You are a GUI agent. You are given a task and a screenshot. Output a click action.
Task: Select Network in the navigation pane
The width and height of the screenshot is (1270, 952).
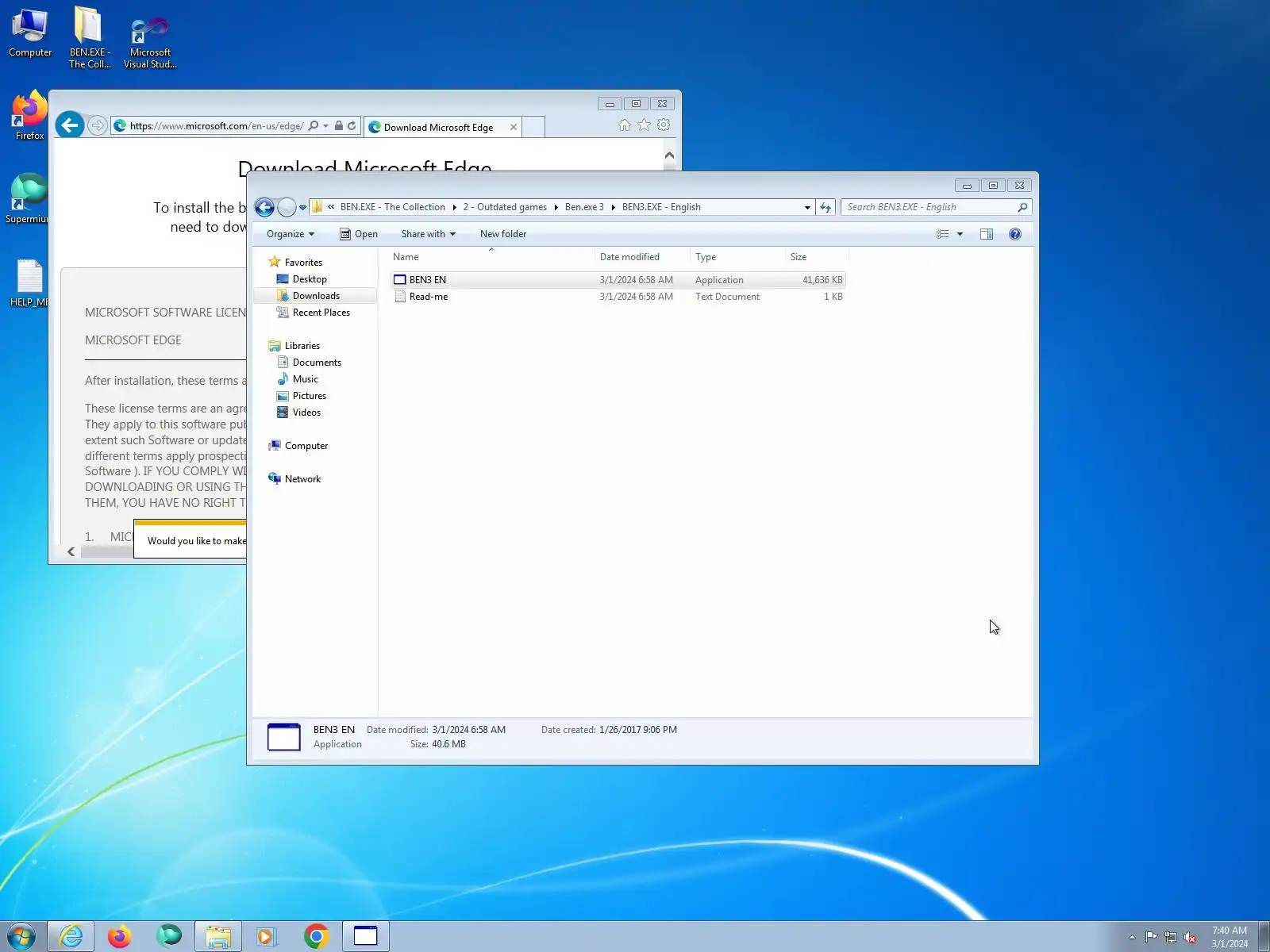[x=302, y=479]
